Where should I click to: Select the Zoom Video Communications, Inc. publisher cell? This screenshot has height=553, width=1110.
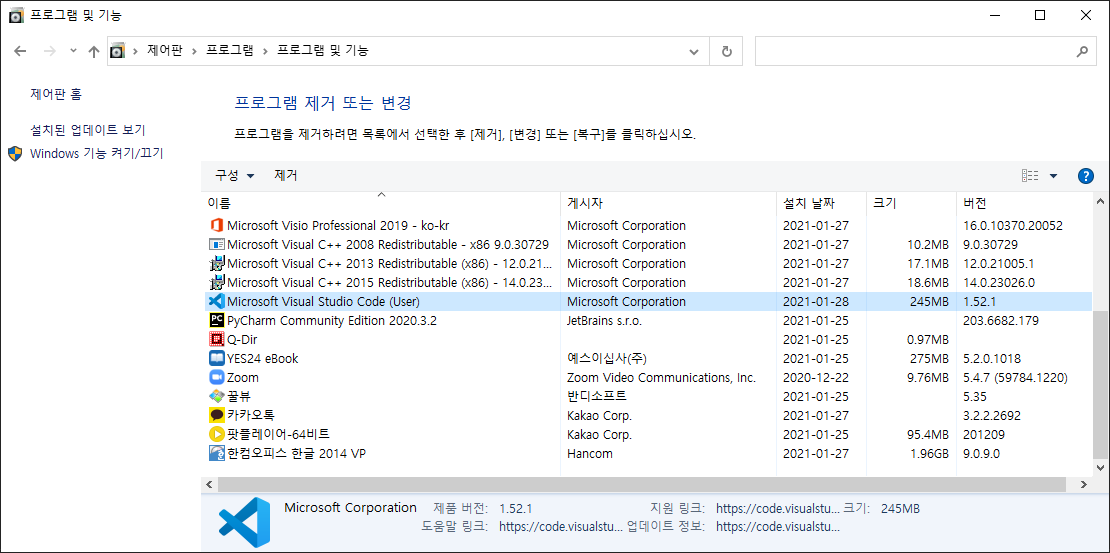(661, 377)
